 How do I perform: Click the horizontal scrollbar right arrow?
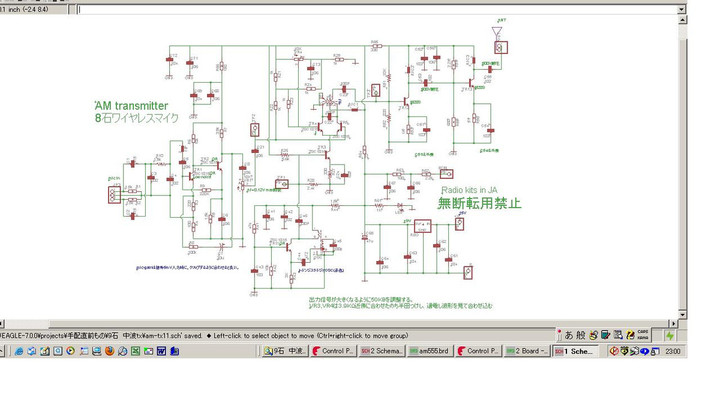pos(672,323)
